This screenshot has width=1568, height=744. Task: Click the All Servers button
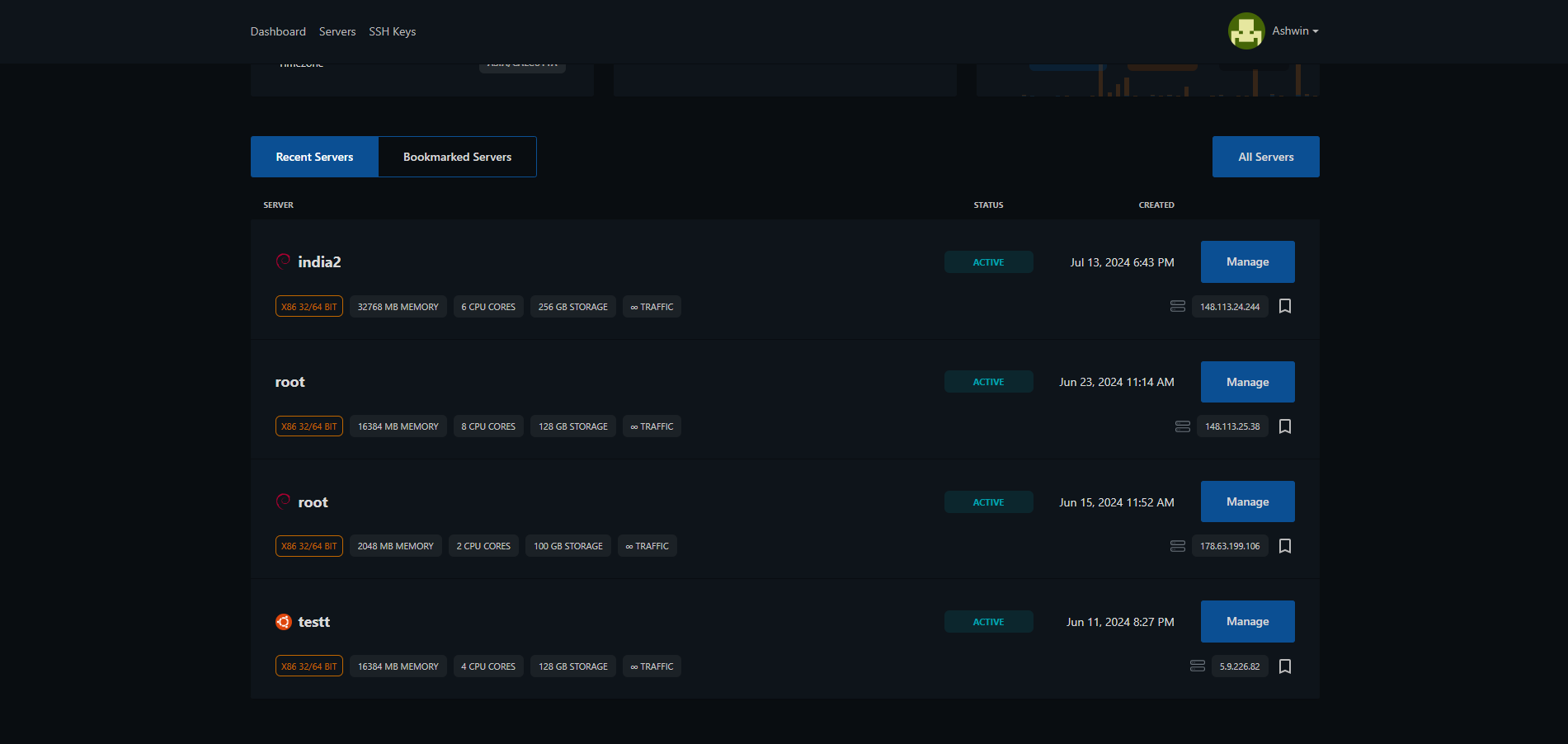1265,157
